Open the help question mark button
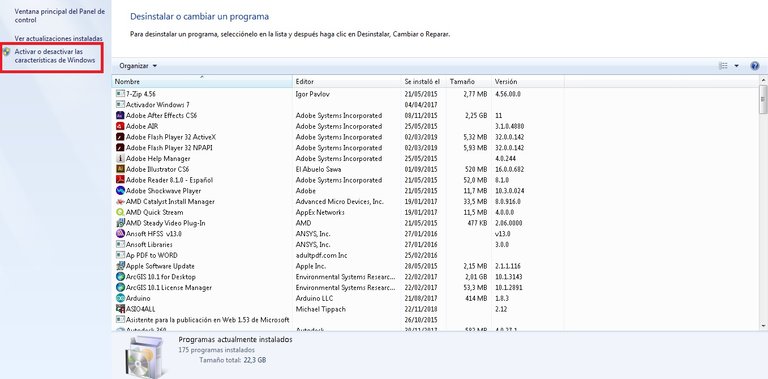 (x=755, y=66)
